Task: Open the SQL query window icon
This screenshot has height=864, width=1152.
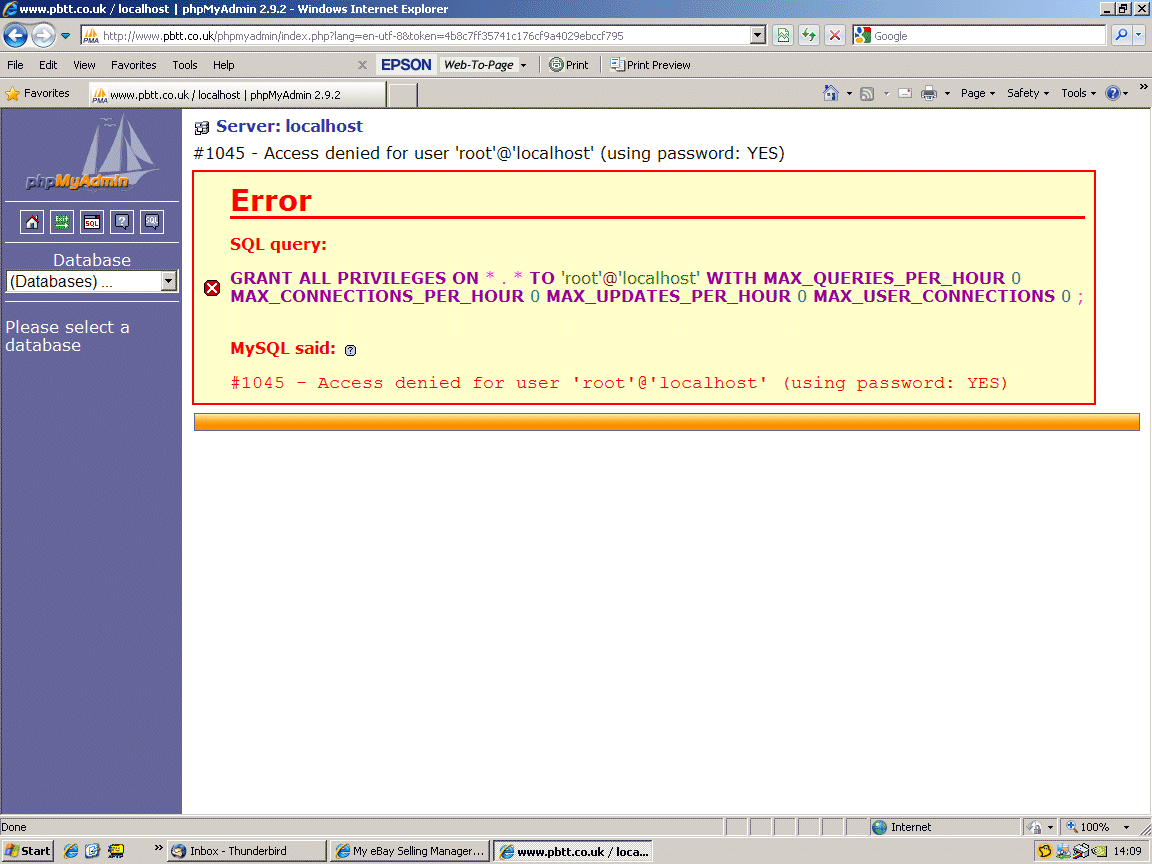Action: click(92, 222)
